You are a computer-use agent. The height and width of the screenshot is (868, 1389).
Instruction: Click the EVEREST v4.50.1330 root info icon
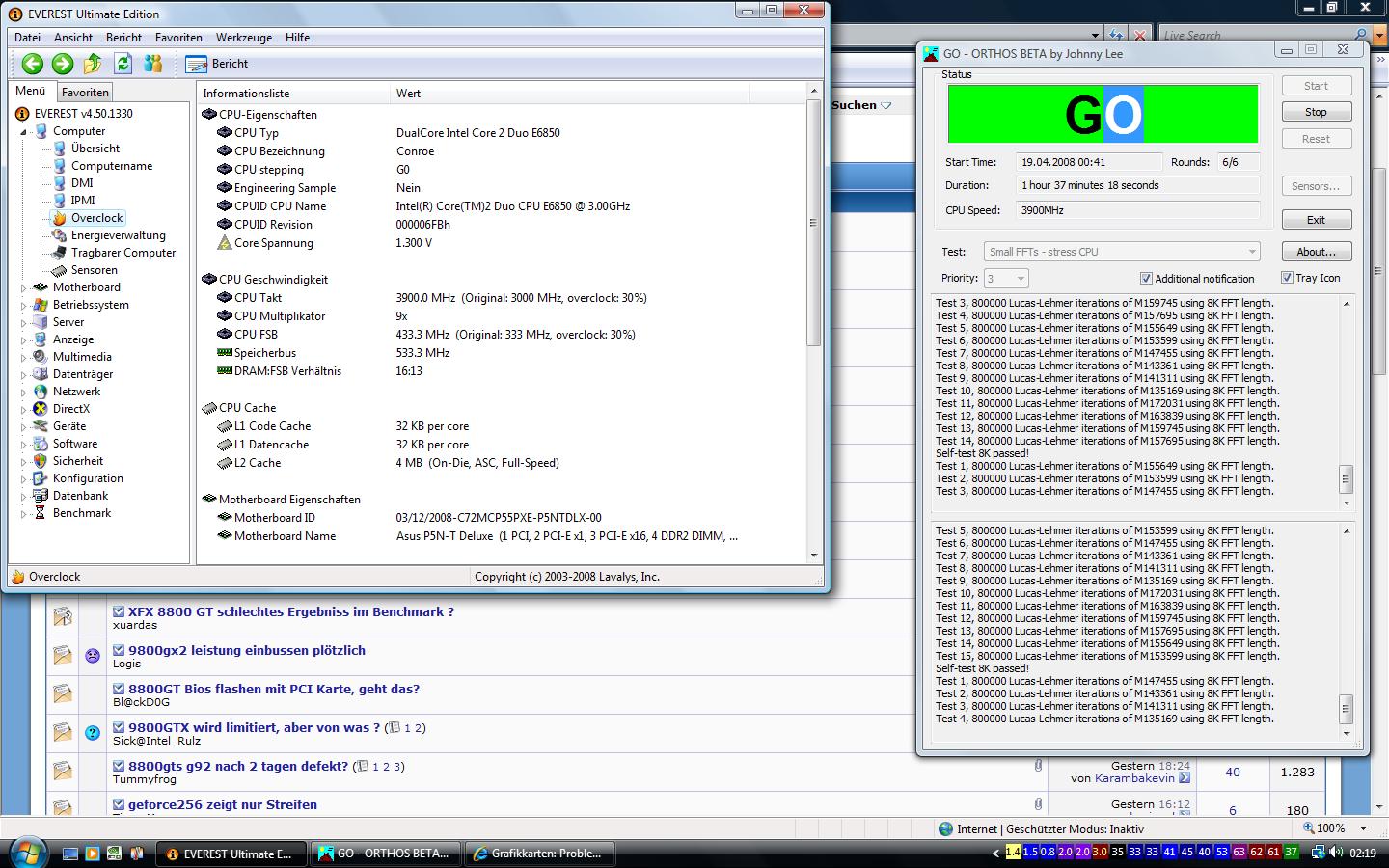click(x=23, y=114)
